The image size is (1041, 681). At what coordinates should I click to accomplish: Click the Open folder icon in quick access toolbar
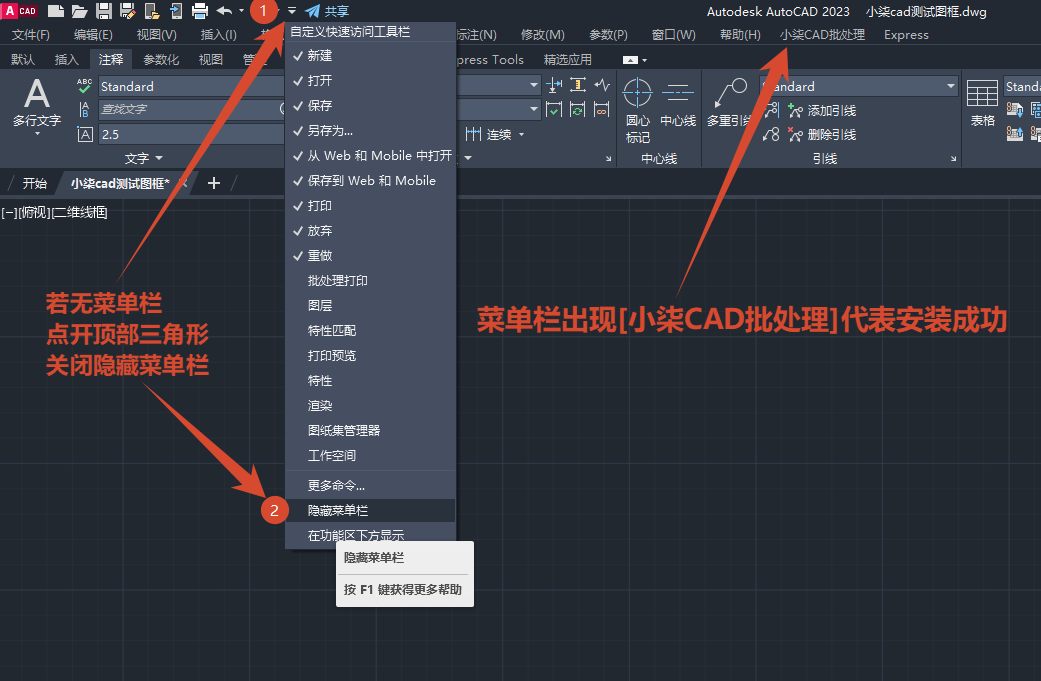[x=80, y=11]
